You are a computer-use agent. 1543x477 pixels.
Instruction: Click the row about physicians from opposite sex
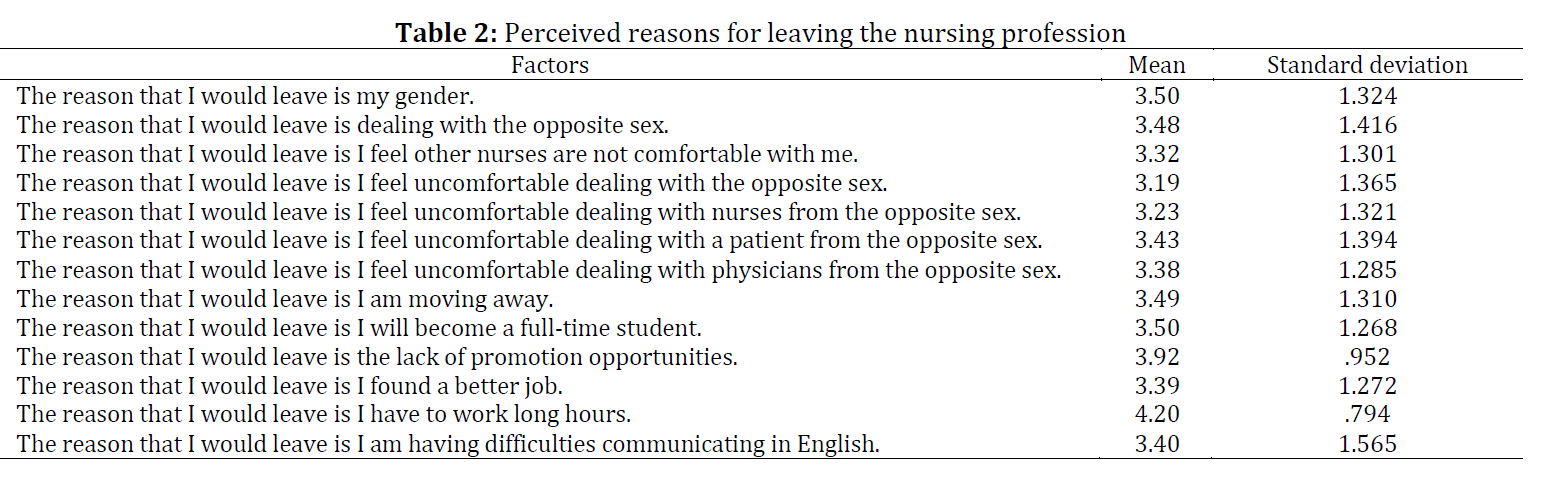tap(770, 270)
